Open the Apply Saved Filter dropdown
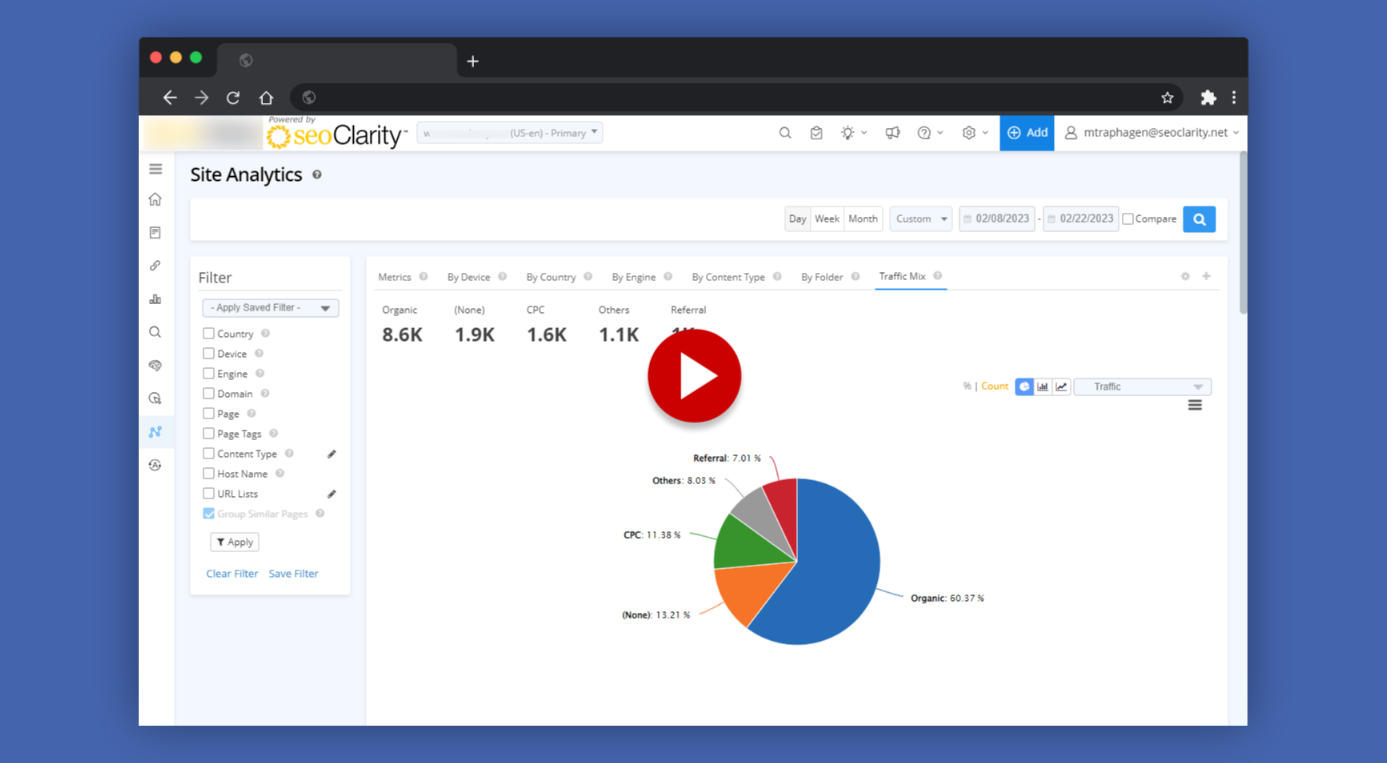The width and height of the screenshot is (1387, 763). pyautogui.click(x=270, y=308)
